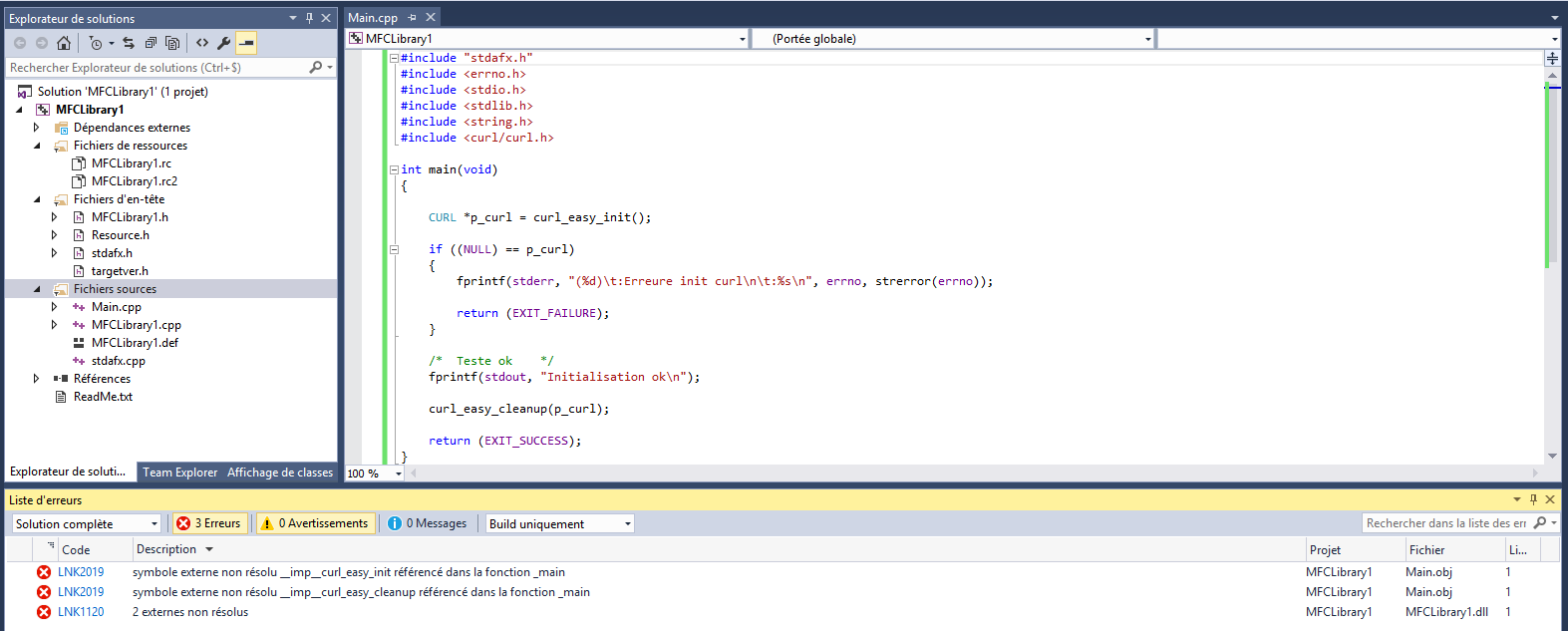
Task: Click the magnifier in Solution Explorer search
Action: point(316,68)
